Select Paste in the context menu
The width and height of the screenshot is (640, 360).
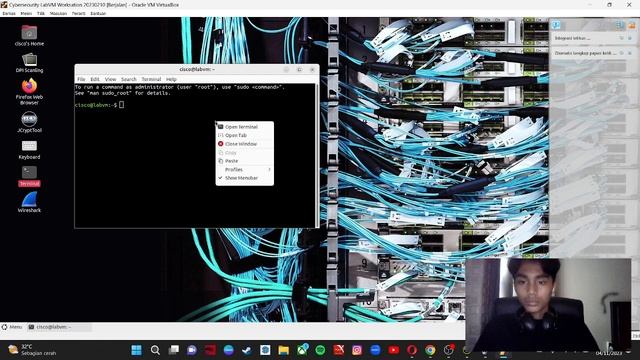click(x=244, y=161)
